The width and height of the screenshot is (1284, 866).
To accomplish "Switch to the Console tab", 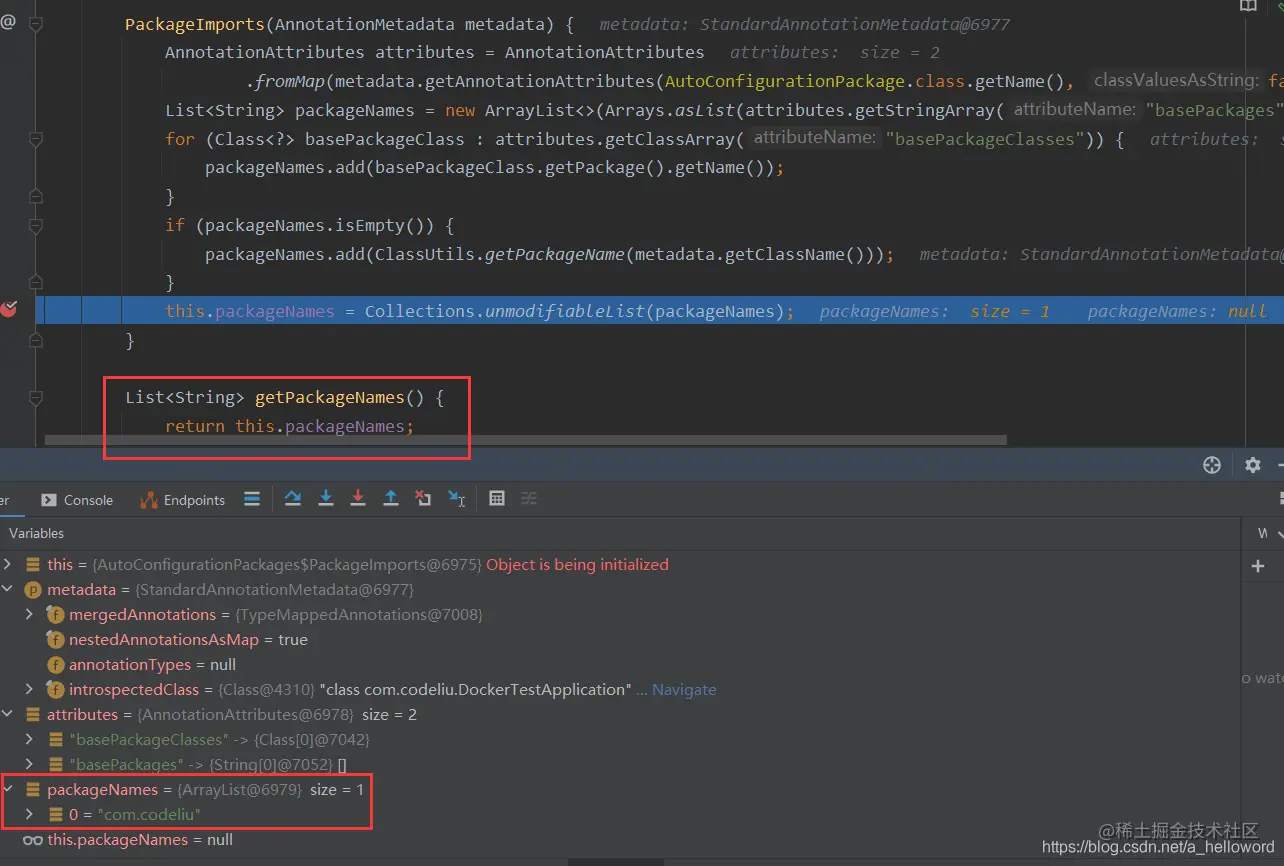I will click(x=77, y=500).
